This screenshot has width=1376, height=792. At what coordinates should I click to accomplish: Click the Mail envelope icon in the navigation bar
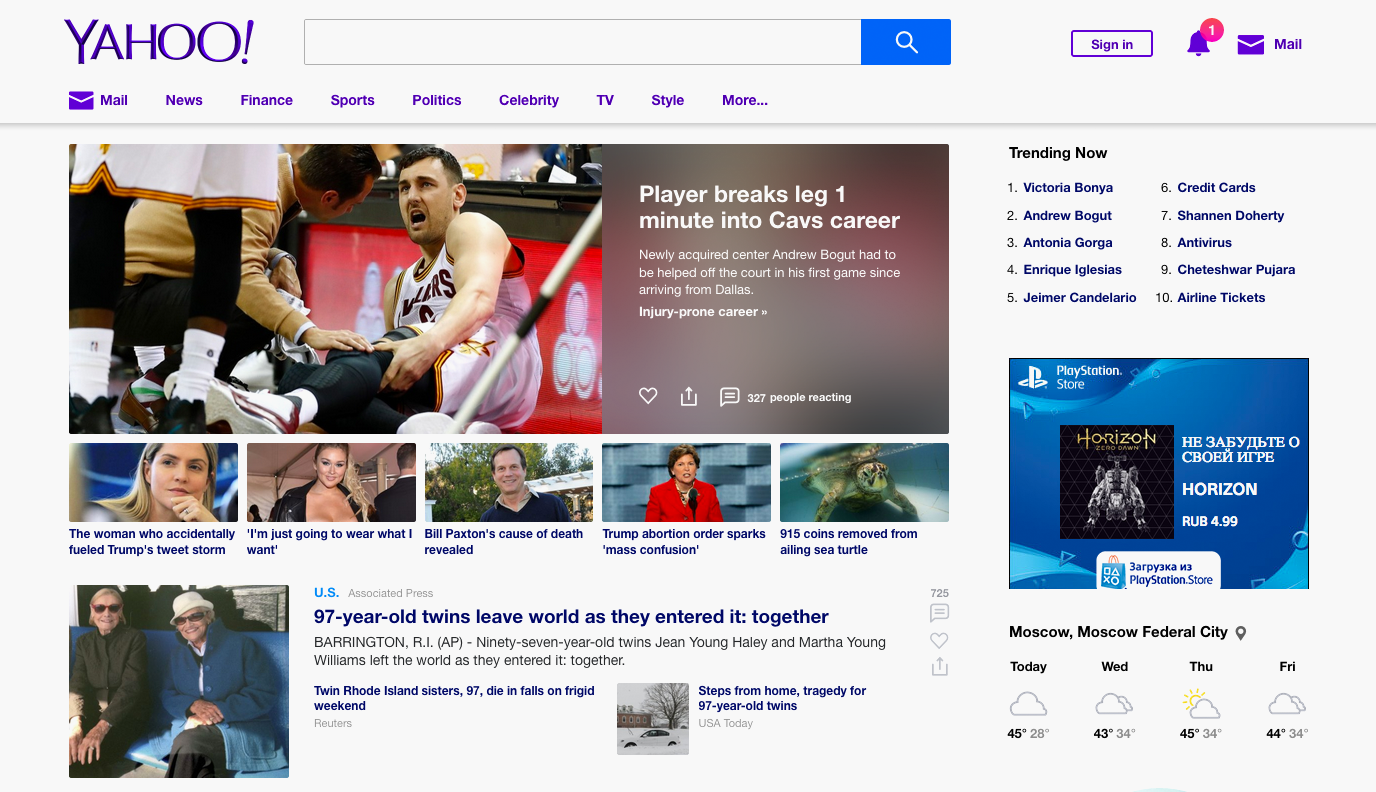click(81, 100)
